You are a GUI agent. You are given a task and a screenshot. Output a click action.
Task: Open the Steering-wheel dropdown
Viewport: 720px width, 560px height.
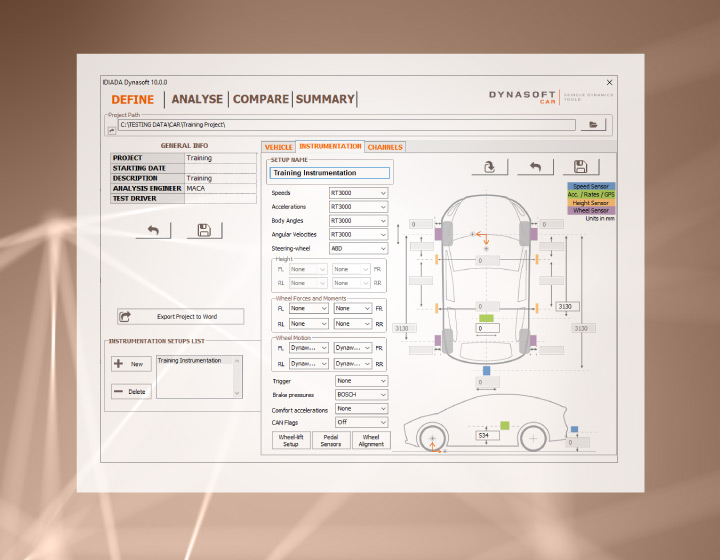358,248
